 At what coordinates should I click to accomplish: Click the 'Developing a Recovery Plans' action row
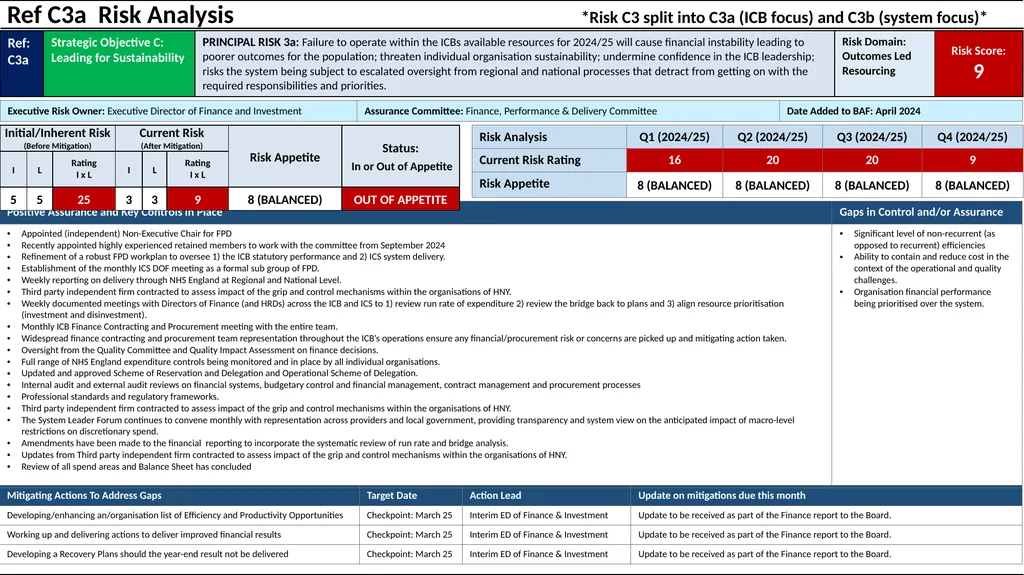click(512, 553)
